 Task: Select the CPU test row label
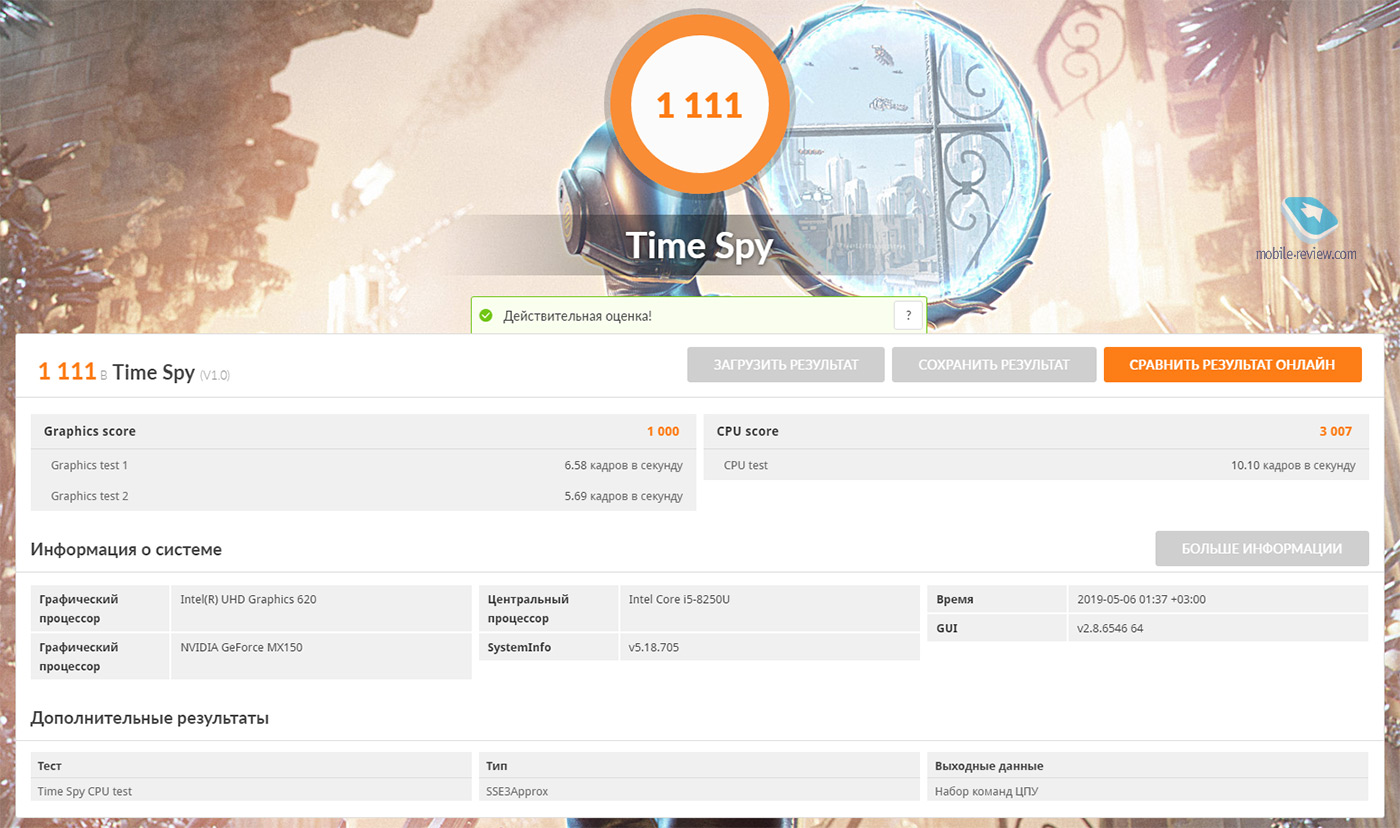[x=746, y=465]
